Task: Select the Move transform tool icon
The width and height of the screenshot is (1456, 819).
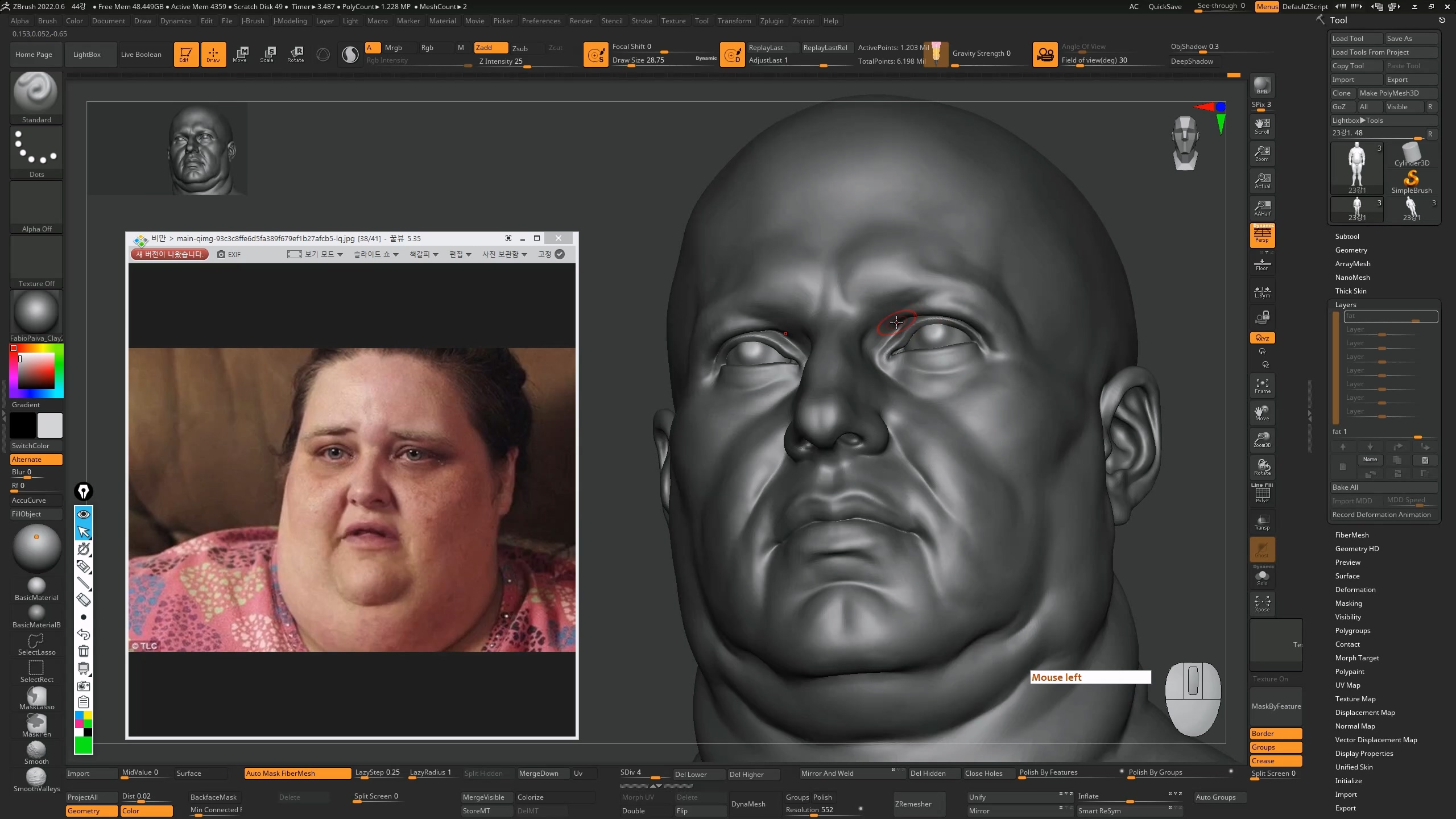Action: point(240,54)
